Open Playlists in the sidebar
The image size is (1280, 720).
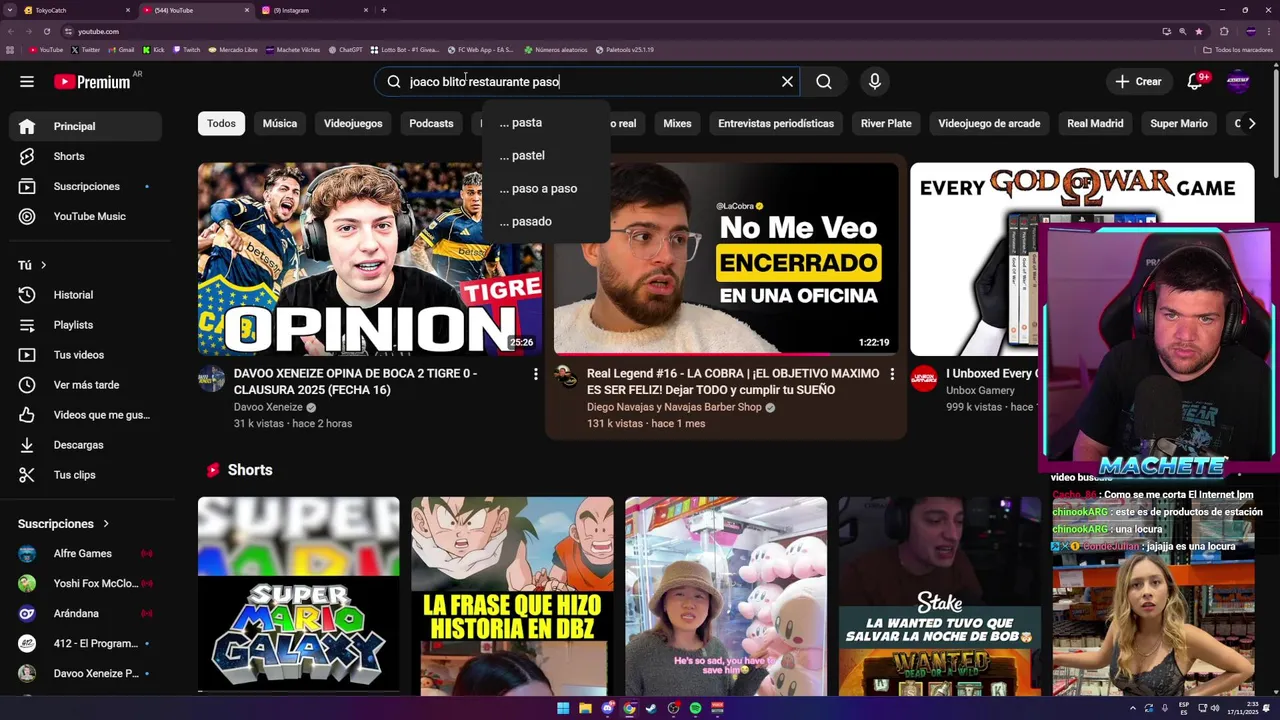(x=85, y=325)
